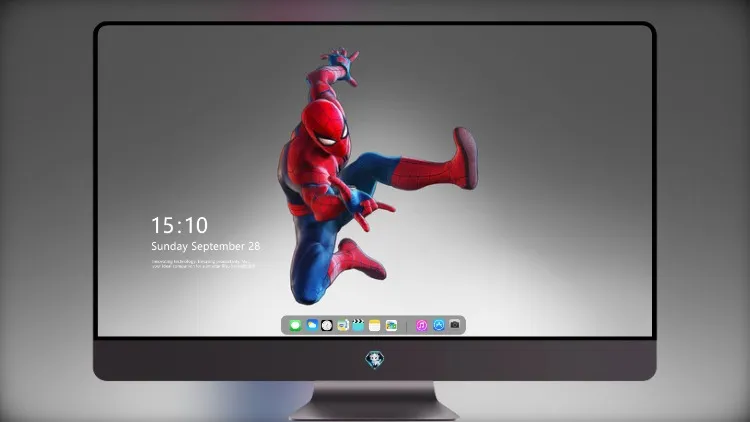Launch the Camera app from the dock

coord(455,325)
